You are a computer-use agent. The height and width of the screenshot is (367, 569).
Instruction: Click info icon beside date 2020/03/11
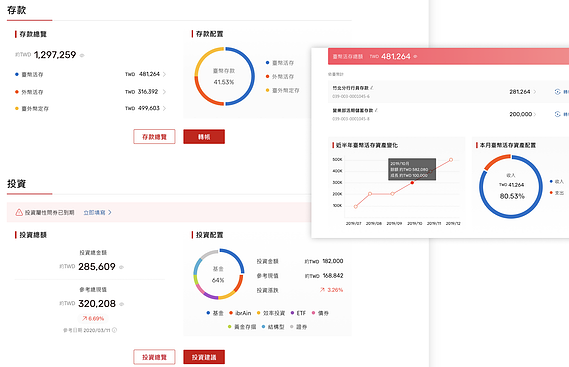114,330
